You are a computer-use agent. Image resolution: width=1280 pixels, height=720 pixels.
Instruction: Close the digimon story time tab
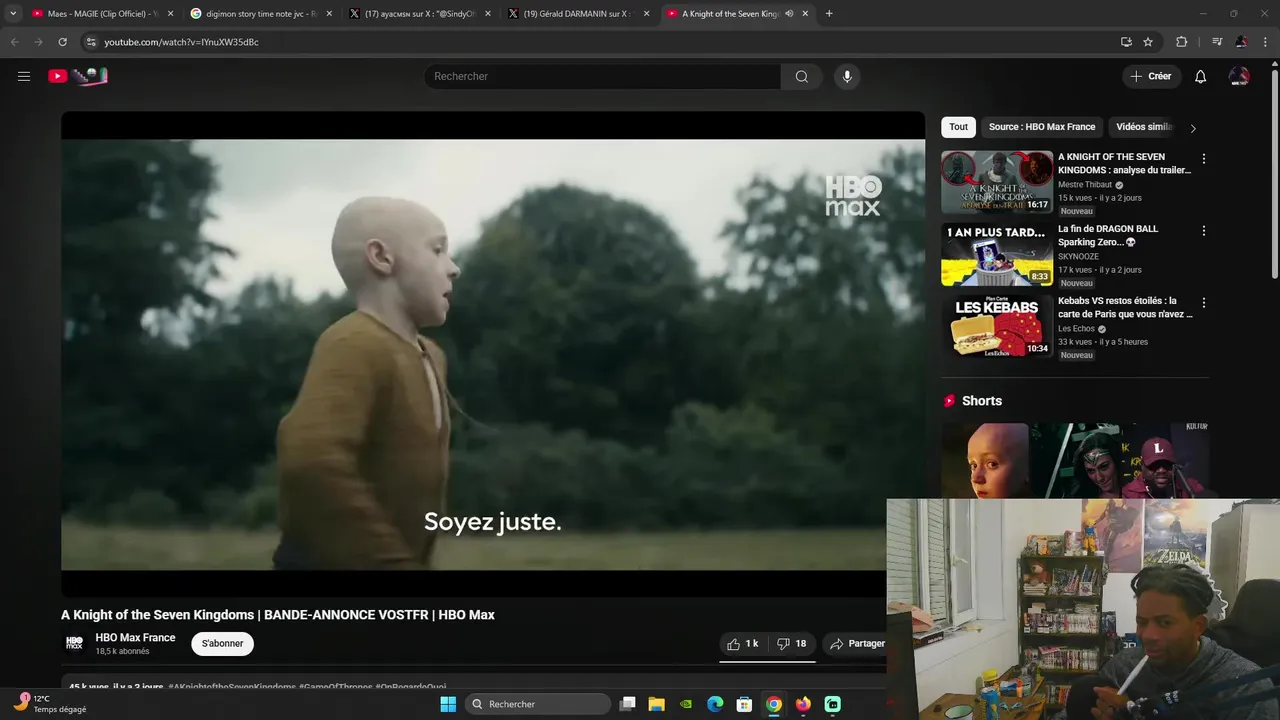click(x=329, y=14)
